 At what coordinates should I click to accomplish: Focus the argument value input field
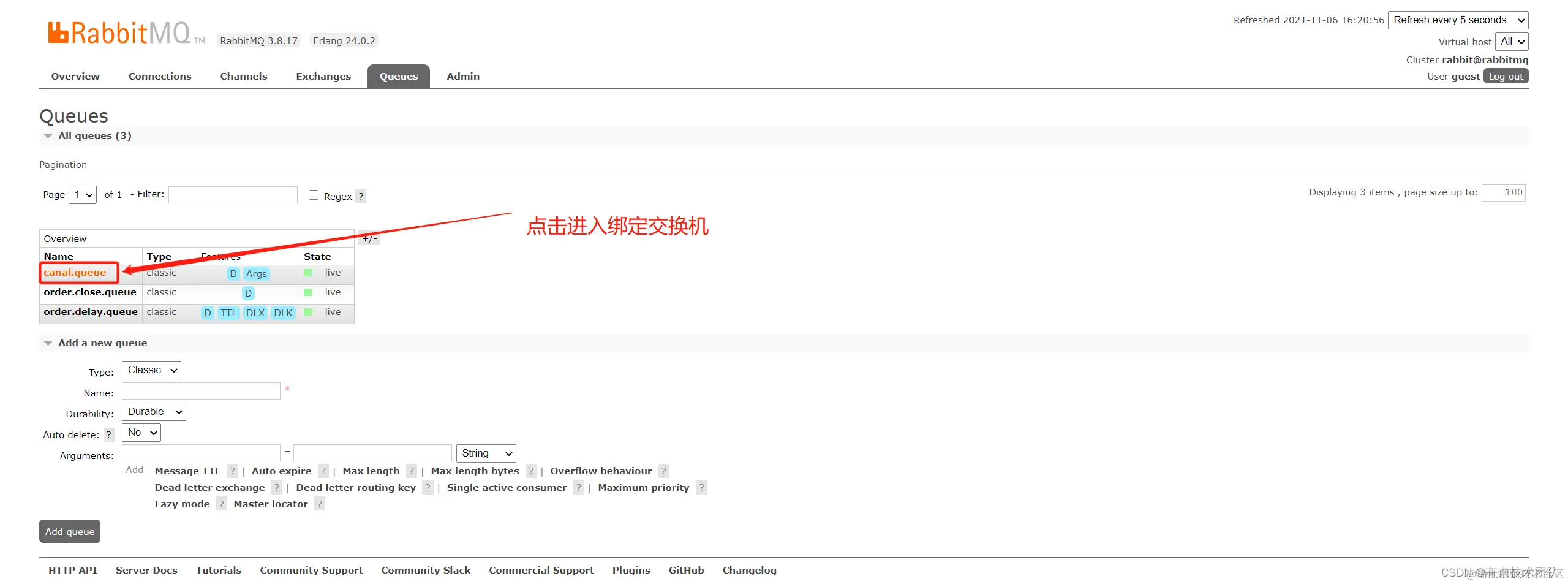[372, 453]
